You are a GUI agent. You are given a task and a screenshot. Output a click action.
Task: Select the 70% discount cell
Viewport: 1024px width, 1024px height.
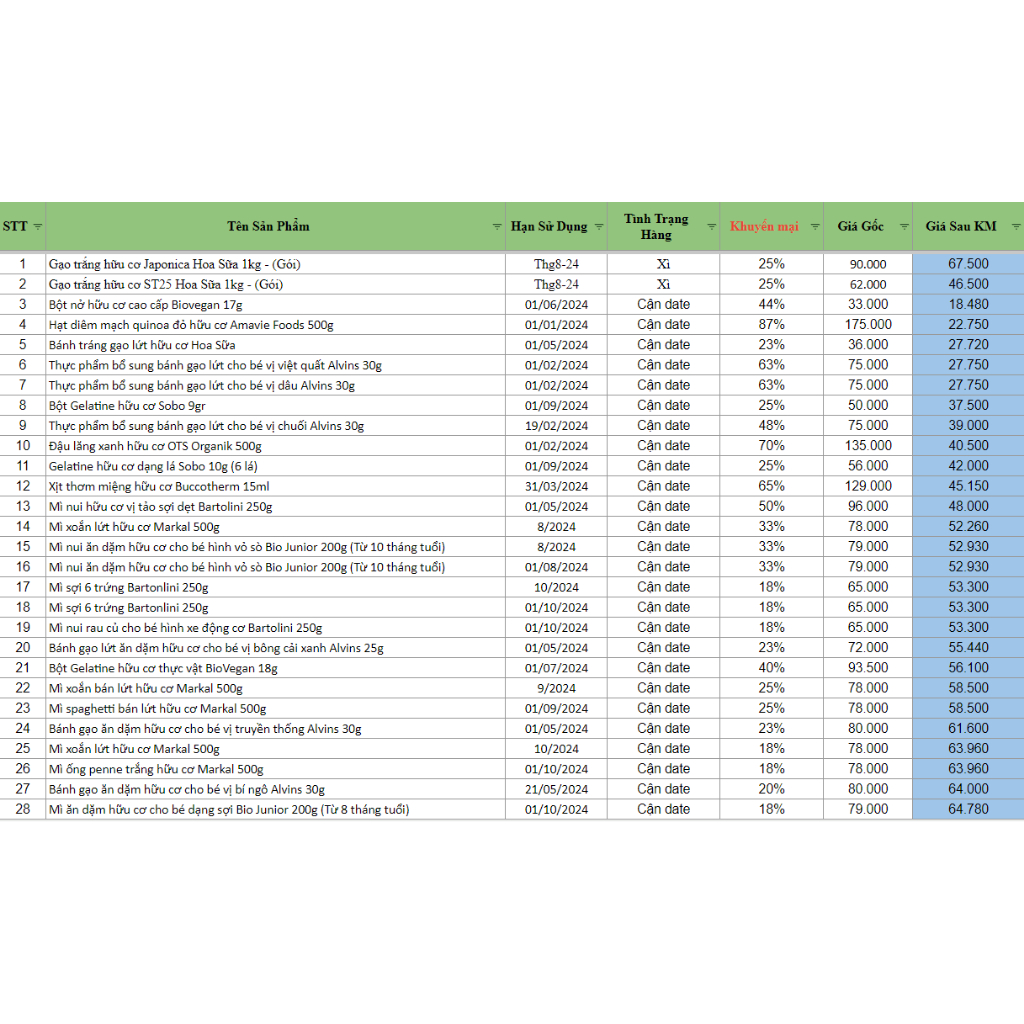pyautogui.click(x=771, y=446)
